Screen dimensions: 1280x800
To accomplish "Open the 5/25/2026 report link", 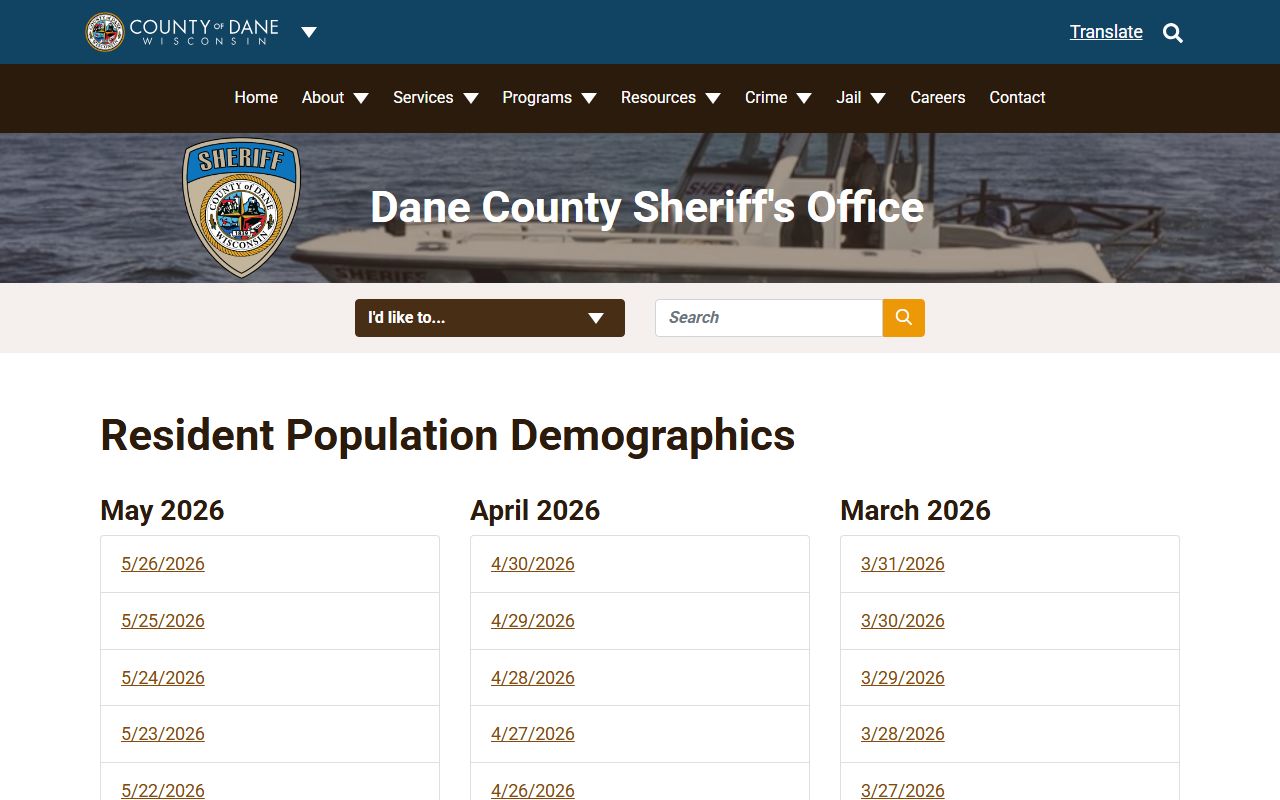I will (x=163, y=621).
